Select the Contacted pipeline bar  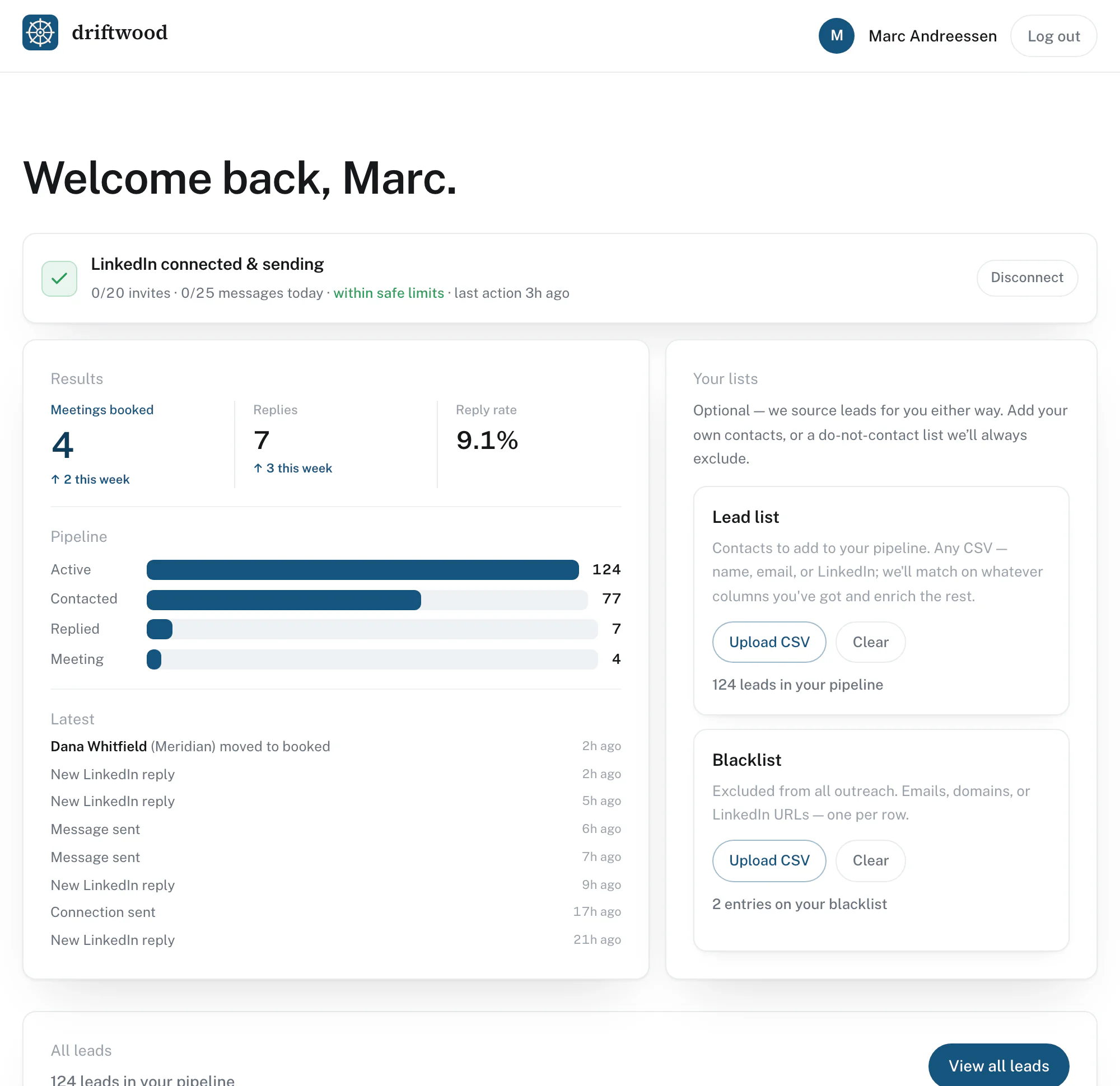(367, 600)
